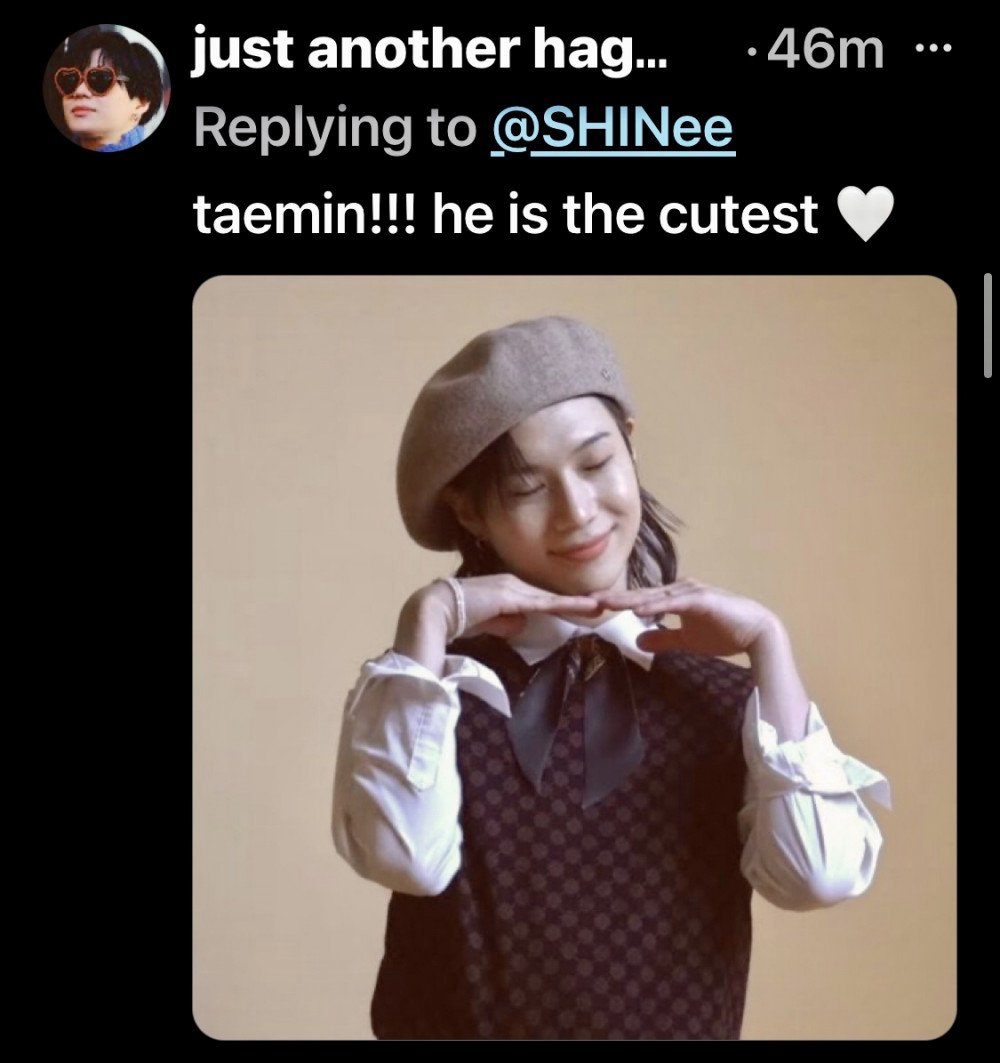Click the white shirt collar in the photo
1000x1063 pixels.
pos(600,637)
